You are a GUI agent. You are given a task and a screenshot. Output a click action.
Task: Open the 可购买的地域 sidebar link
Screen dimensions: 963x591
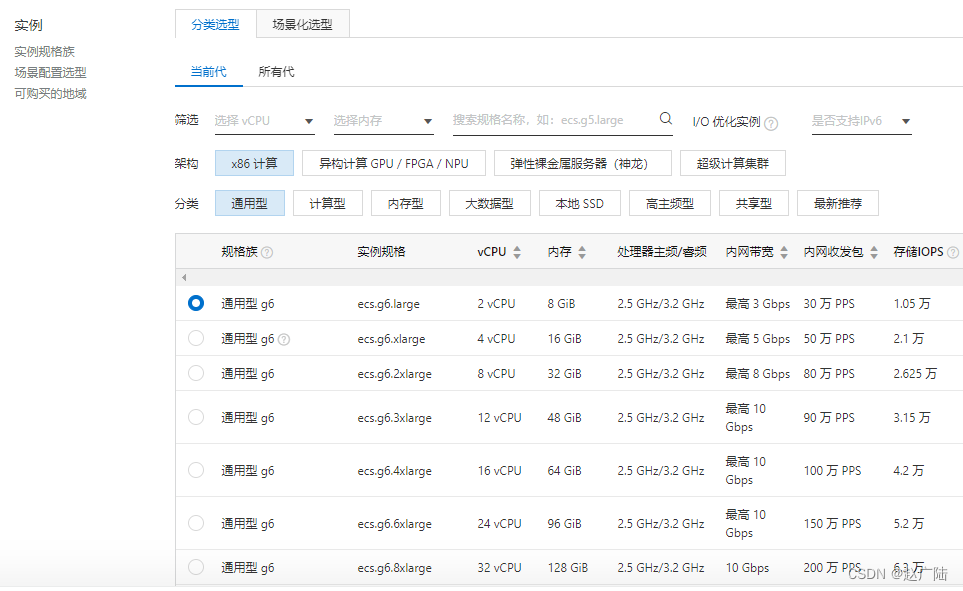(50, 94)
